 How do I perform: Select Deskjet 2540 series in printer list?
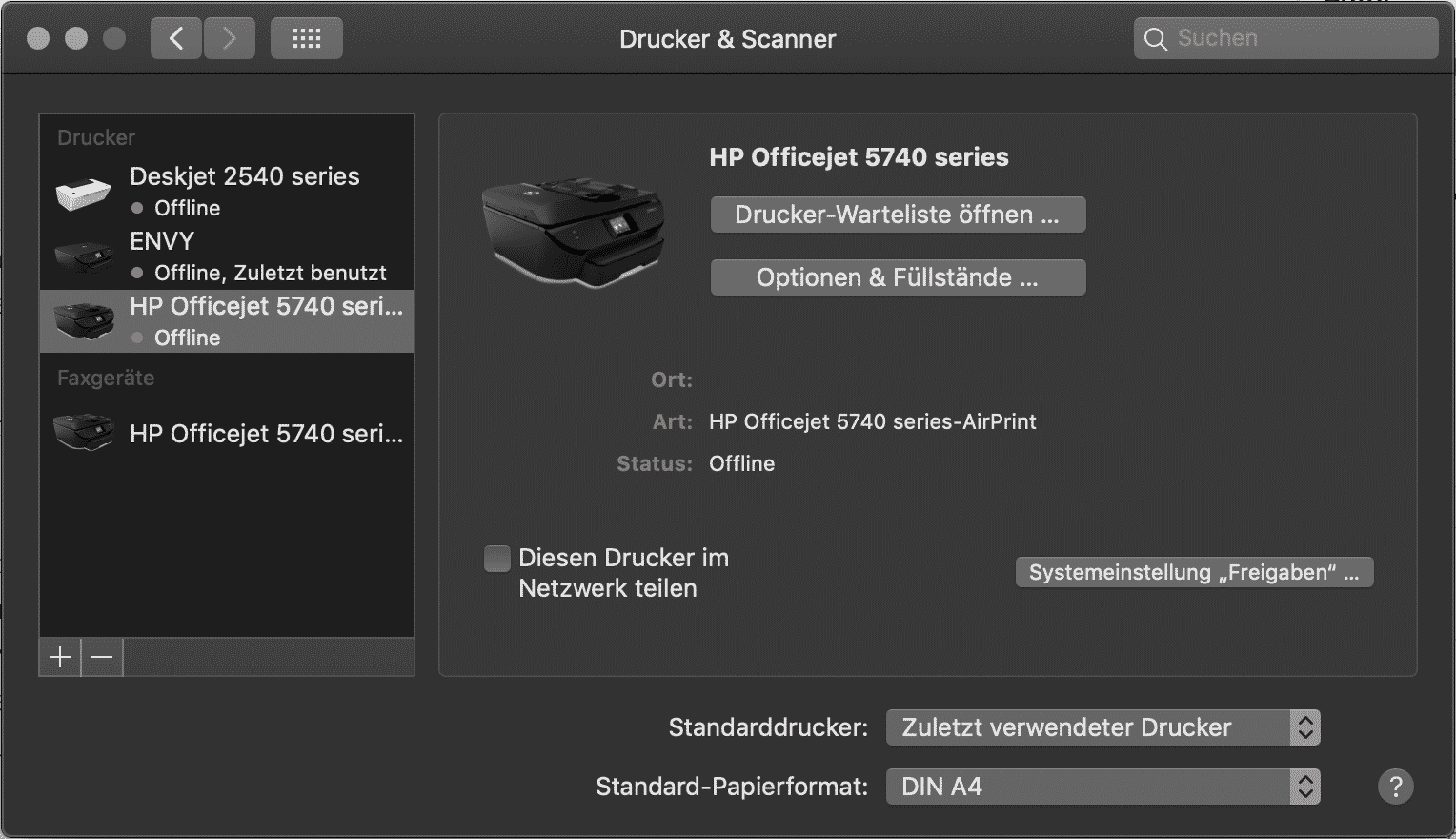[x=227, y=192]
